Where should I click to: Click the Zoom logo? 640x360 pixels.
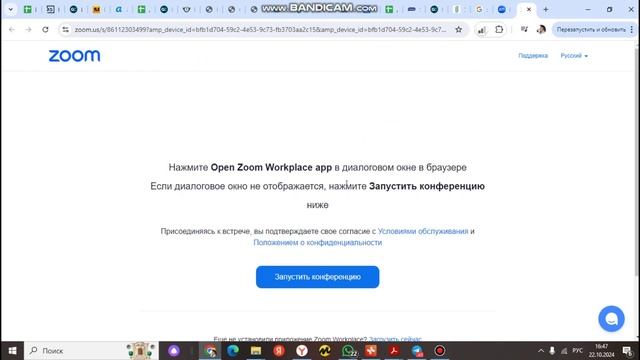(74, 56)
